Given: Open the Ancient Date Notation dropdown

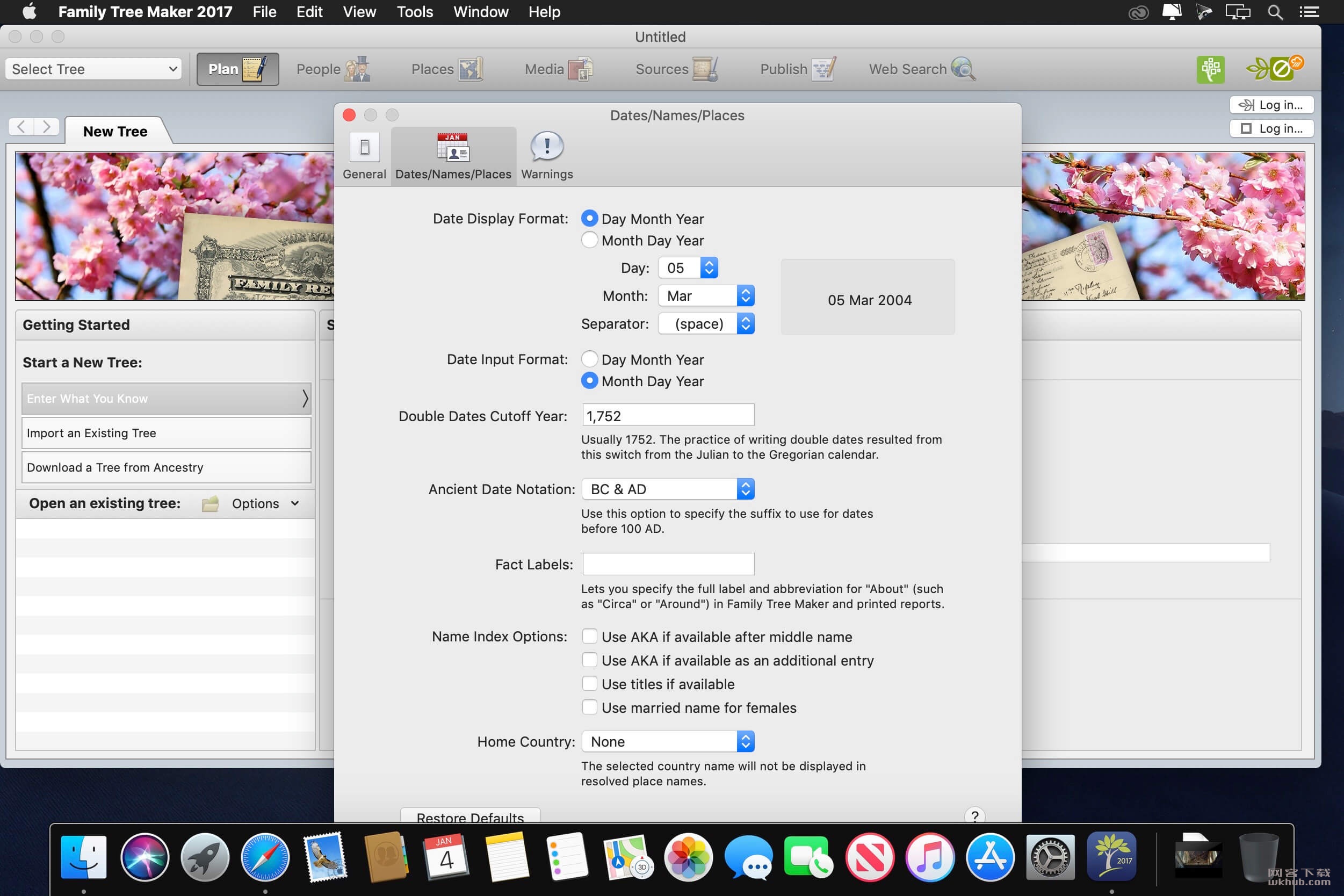Looking at the screenshot, I should (668, 489).
